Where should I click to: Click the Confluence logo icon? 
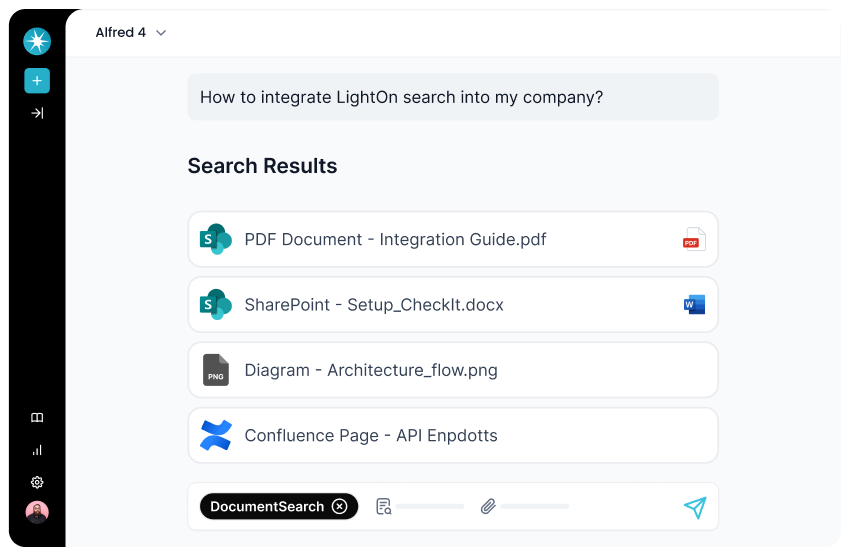pos(216,435)
